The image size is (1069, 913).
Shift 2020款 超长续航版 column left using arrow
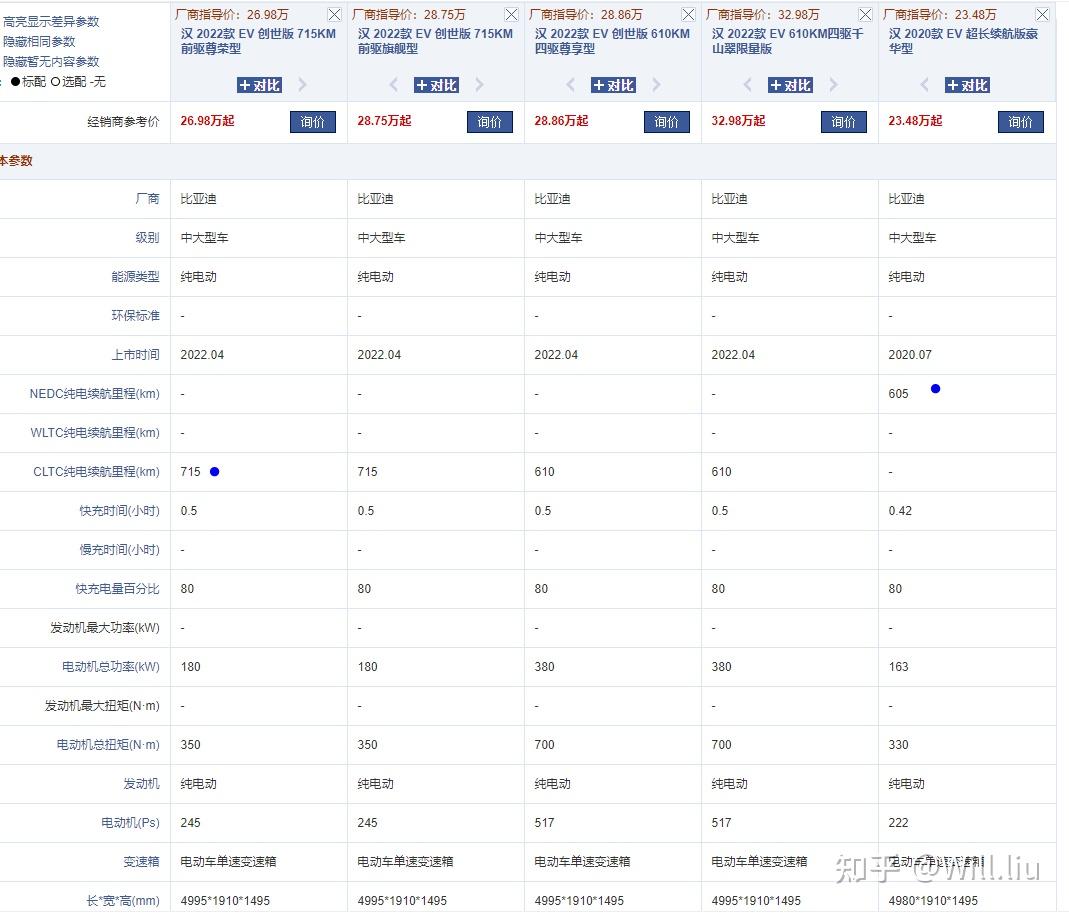pos(924,85)
